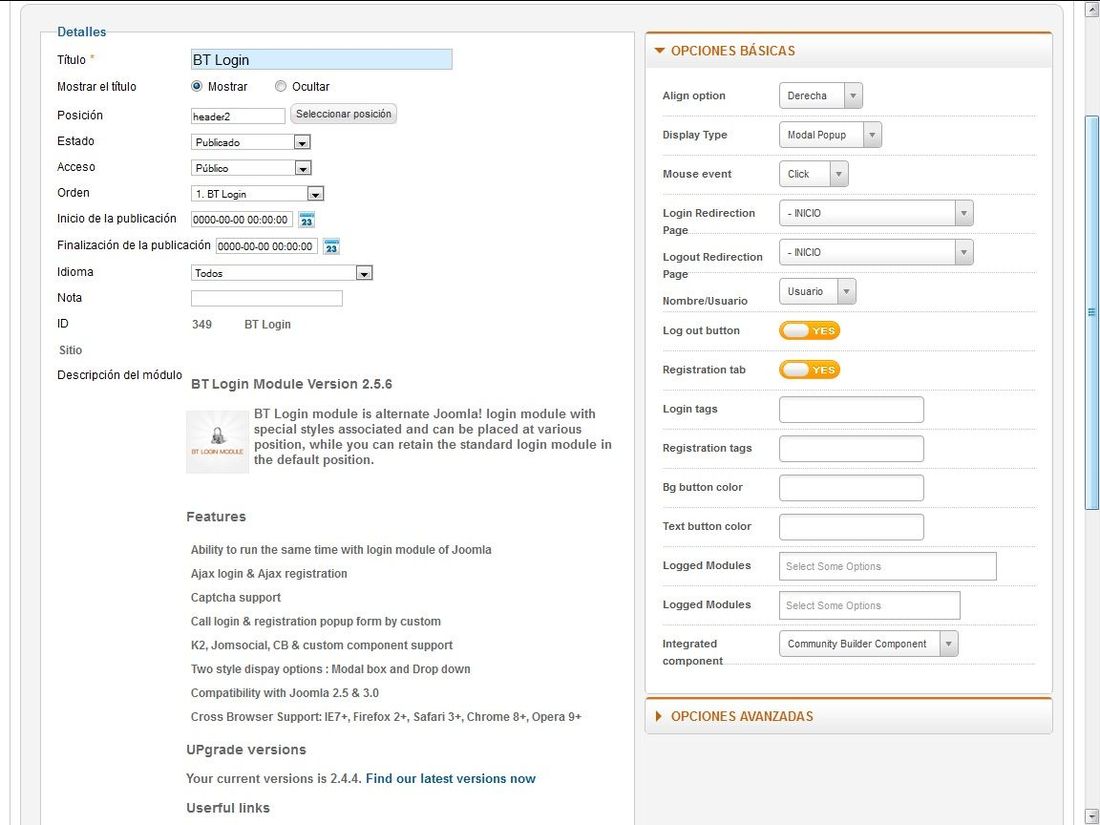The height and width of the screenshot is (825, 1100).
Task: Click the vertical scrollbar thumb
Action: click(x=1092, y=312)
